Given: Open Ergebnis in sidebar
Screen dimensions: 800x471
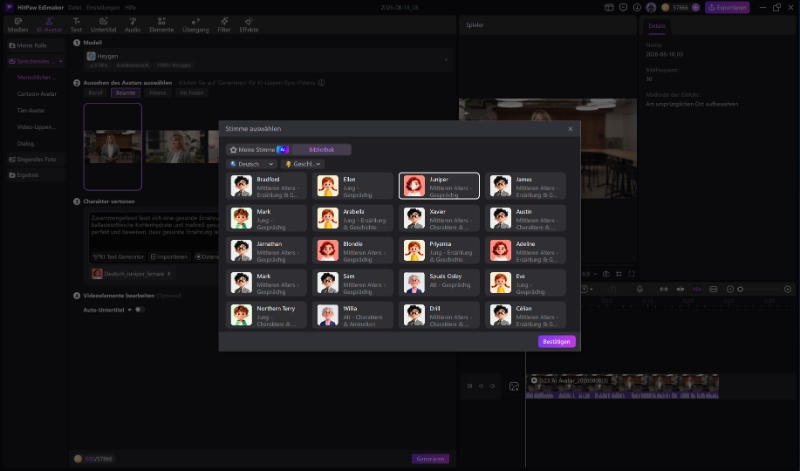Looking at the screenshot, I should pyautogui.click(x=35, y=175).
